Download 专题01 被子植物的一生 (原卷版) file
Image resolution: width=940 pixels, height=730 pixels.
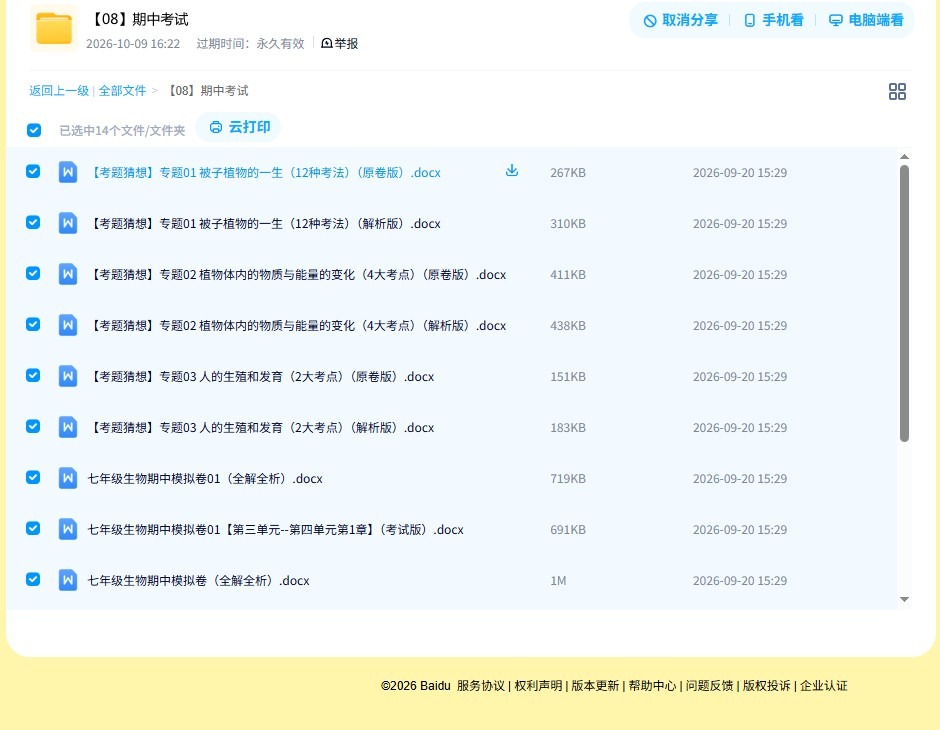click(511, 171)
